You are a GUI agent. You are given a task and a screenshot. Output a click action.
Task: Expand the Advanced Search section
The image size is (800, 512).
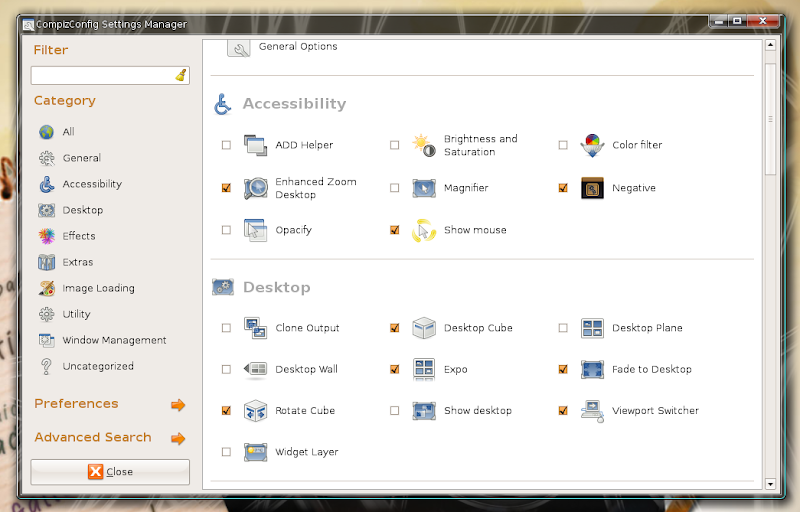pyautogui.click(x=110, y=438)
